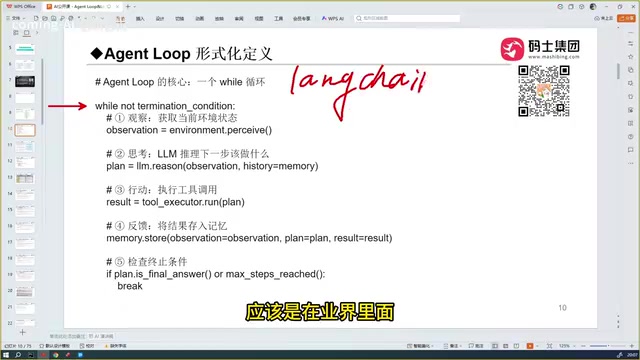
Task: Select the 审阅 (Review) ribbon tab
Action: (x=239, y=19)
